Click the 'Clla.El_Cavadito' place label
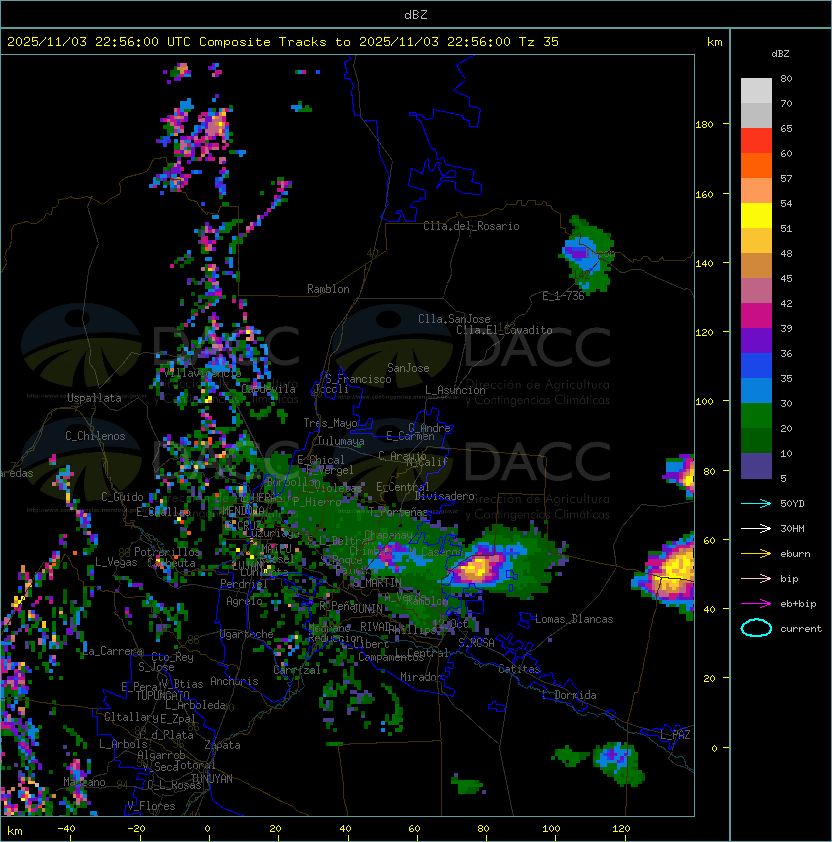 504,330
